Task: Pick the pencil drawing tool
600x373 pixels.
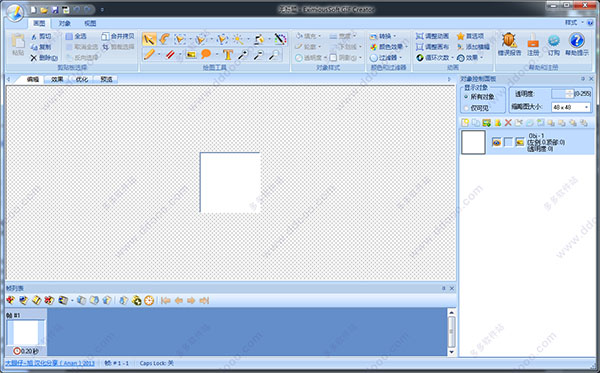Action: (149, 55)
